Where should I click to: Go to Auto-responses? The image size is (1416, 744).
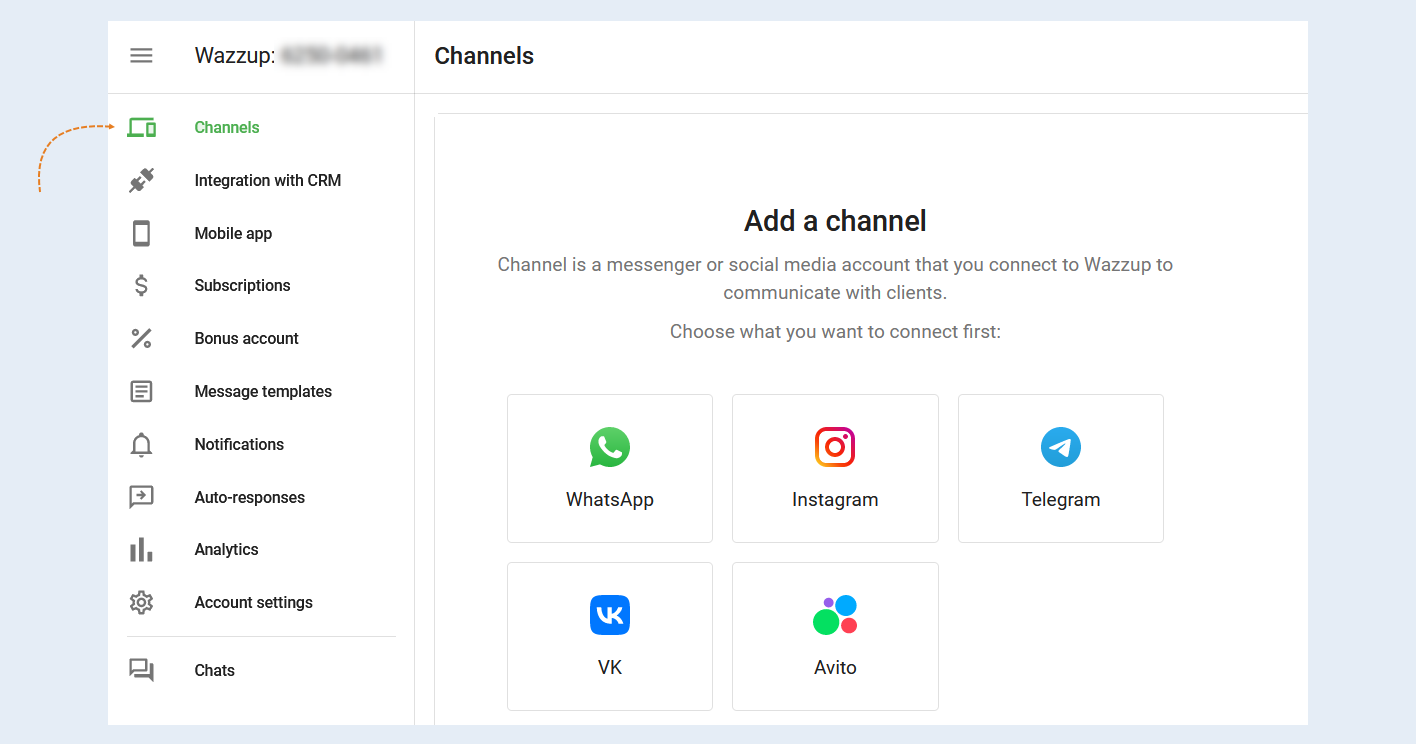click(x=250, y=498)
